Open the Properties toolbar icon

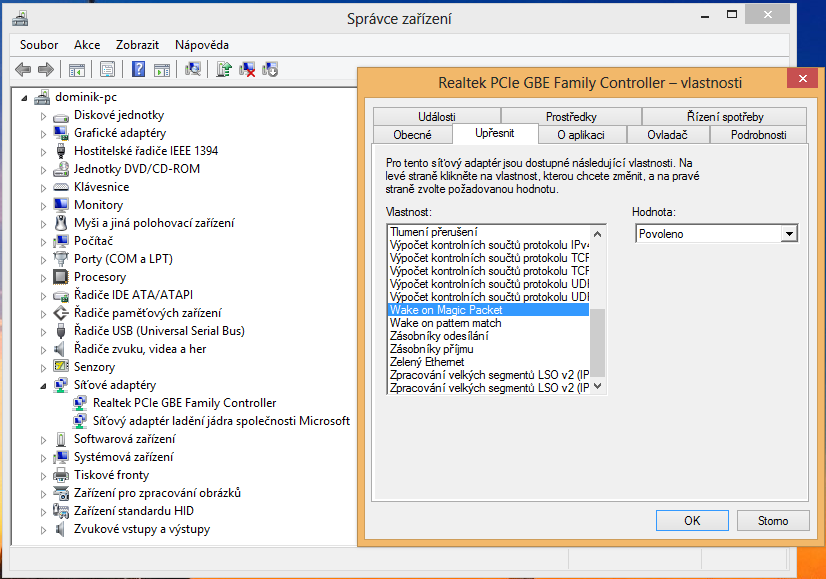107,69
